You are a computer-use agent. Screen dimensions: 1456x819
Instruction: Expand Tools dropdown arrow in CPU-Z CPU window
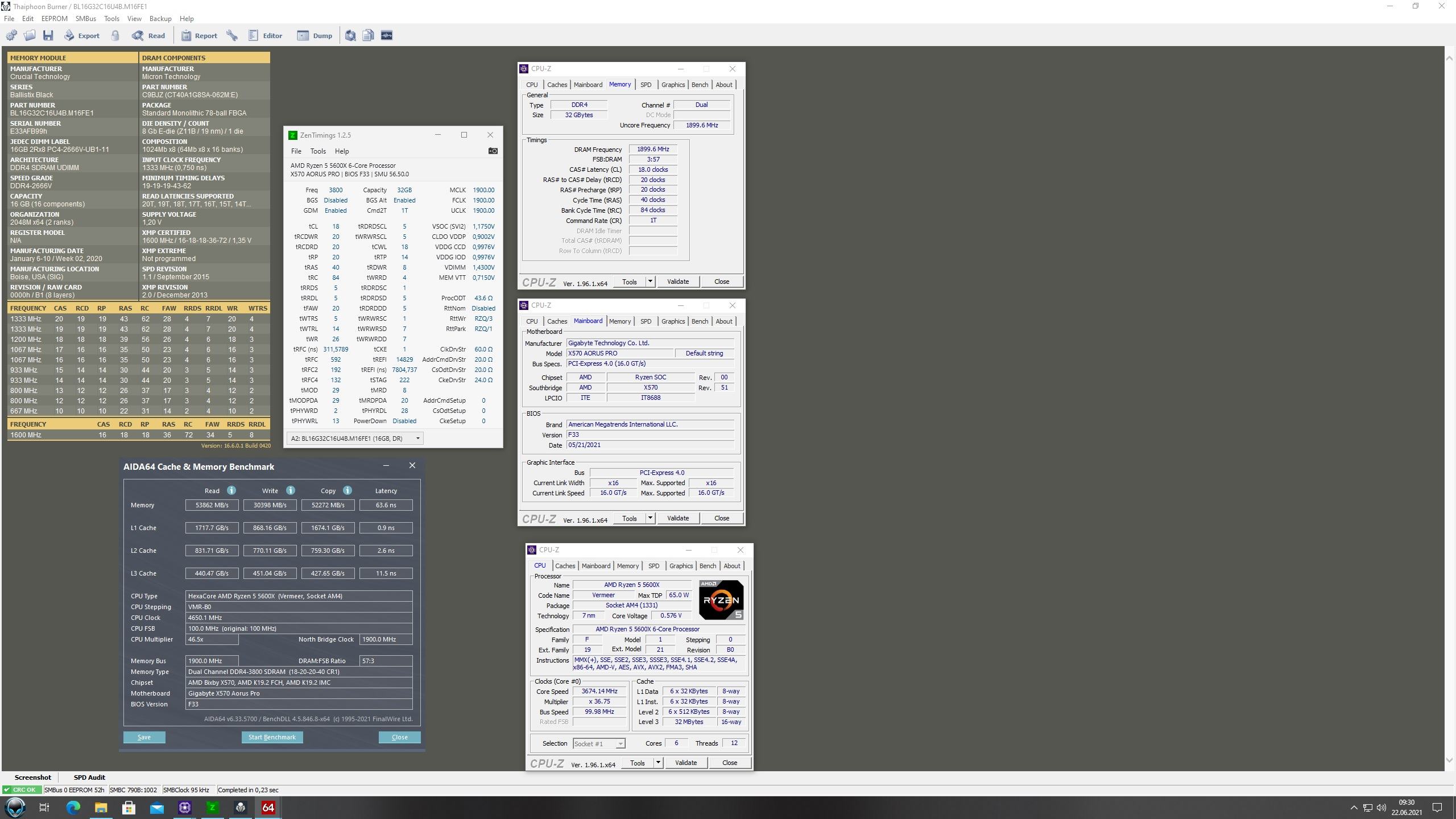[658, 763]
